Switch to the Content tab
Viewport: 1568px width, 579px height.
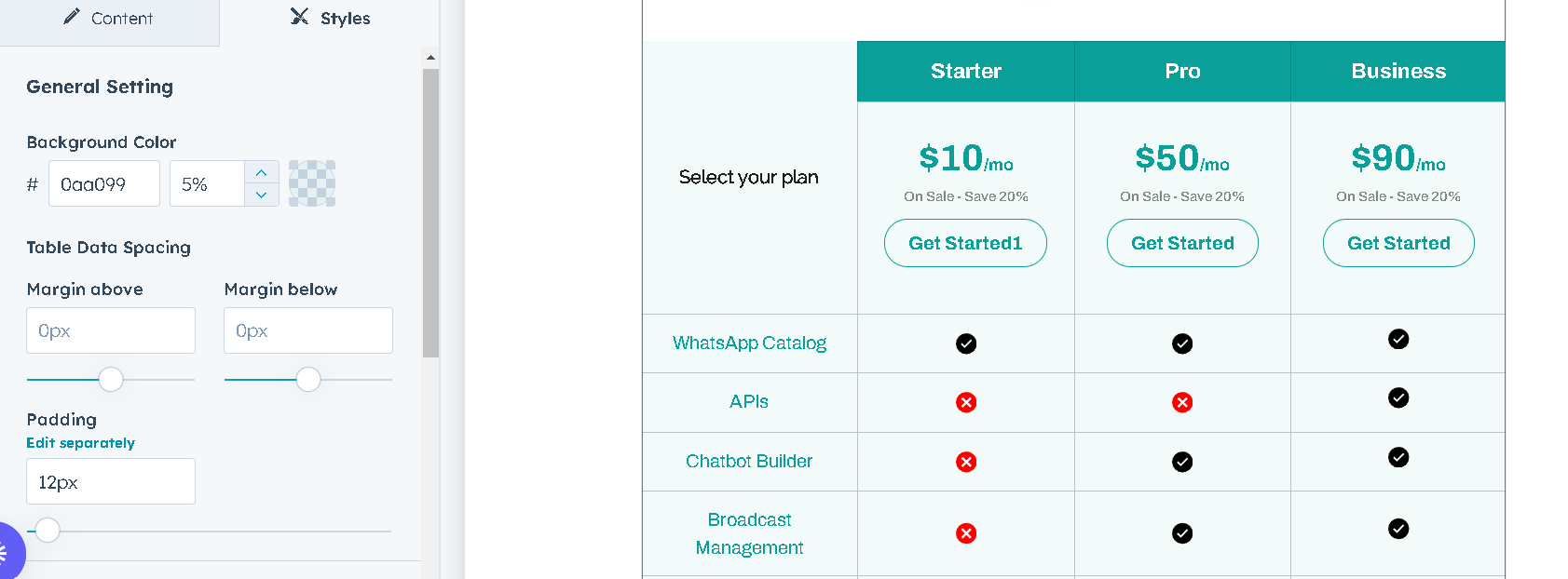pyautogui.click(x=109, y=19)
